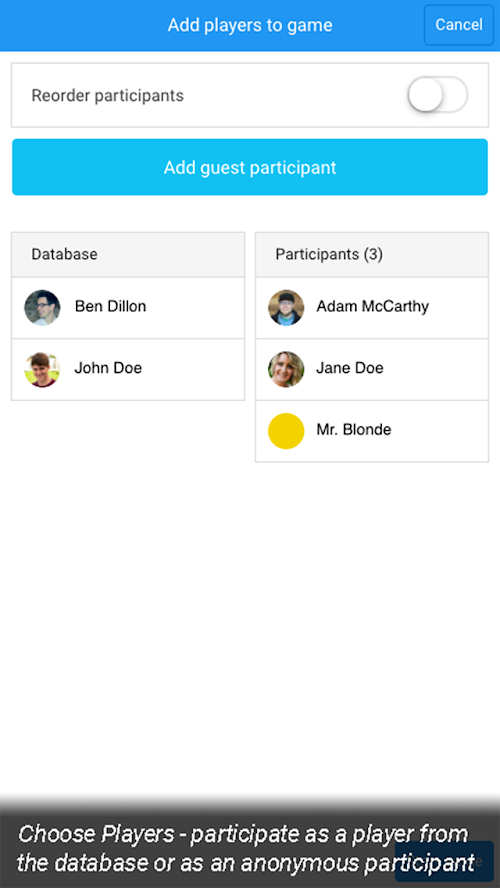The width and height of the screenshot is (500, 888).
Task: Select Jane Doe name in Participants list
Action: click(350, 368)
